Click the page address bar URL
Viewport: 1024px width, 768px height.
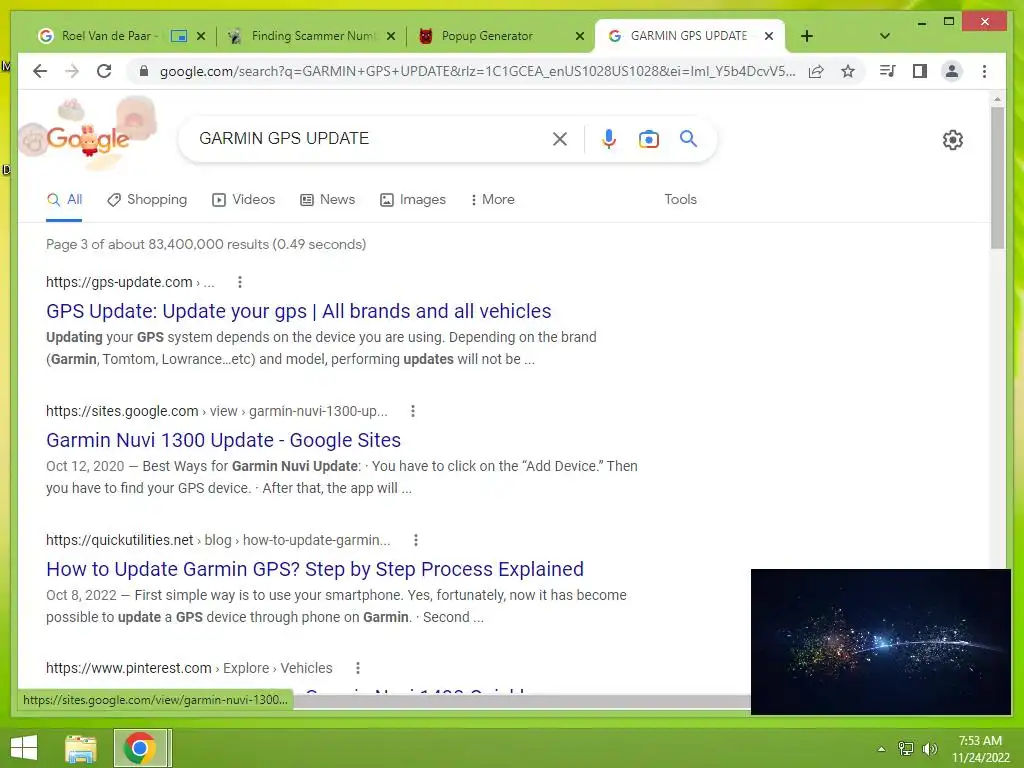477,71
